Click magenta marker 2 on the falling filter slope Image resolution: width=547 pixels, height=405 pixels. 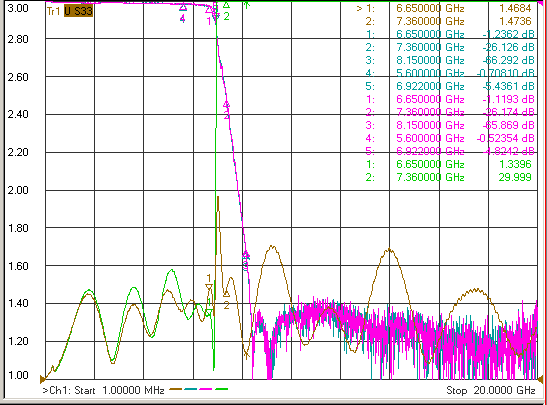point(227,104)
